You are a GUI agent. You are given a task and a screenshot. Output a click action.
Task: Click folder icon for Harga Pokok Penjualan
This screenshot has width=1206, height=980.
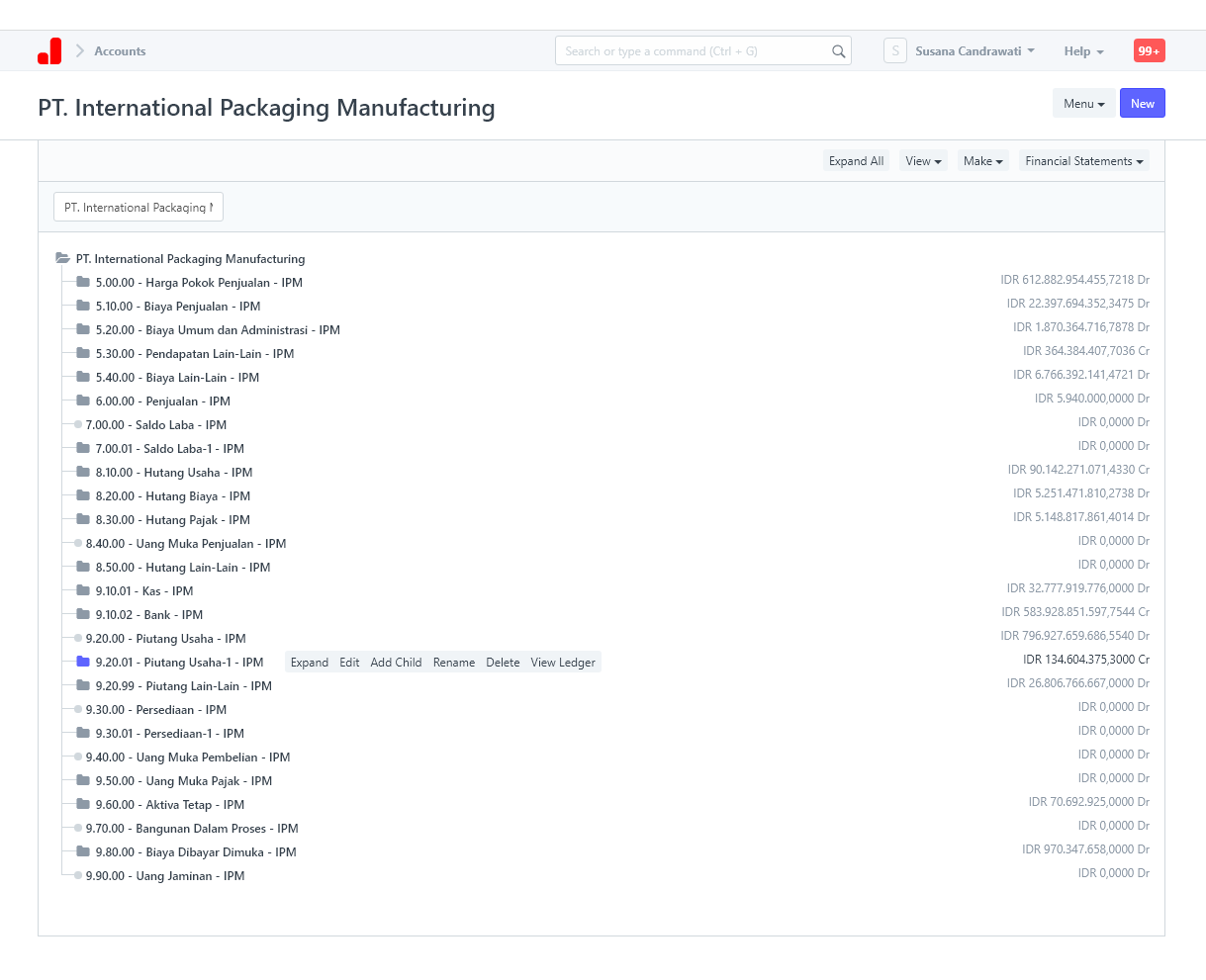click(83, 283)
